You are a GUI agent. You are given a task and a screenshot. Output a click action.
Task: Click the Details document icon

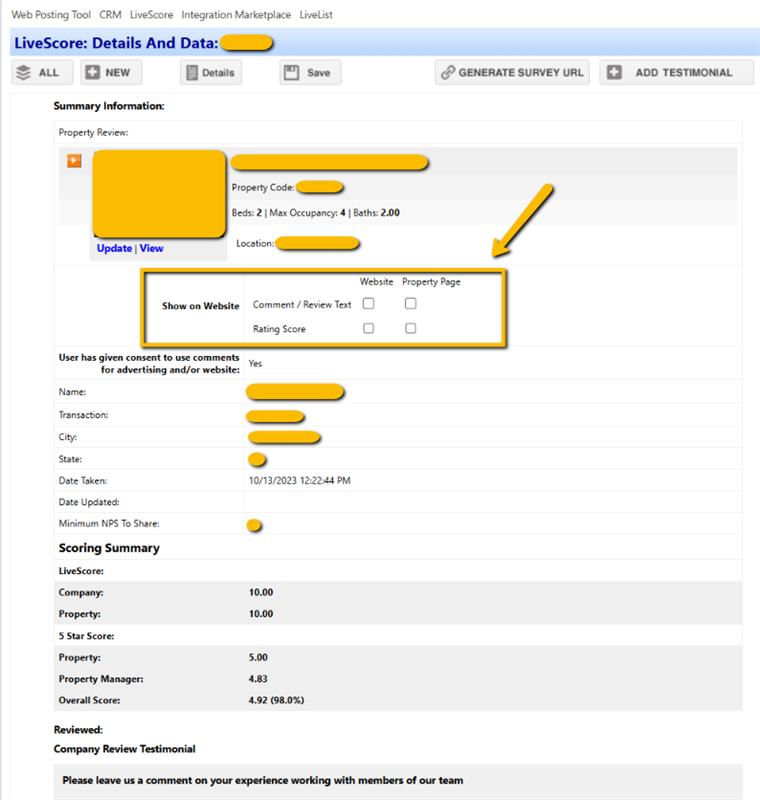pos(192,73)
